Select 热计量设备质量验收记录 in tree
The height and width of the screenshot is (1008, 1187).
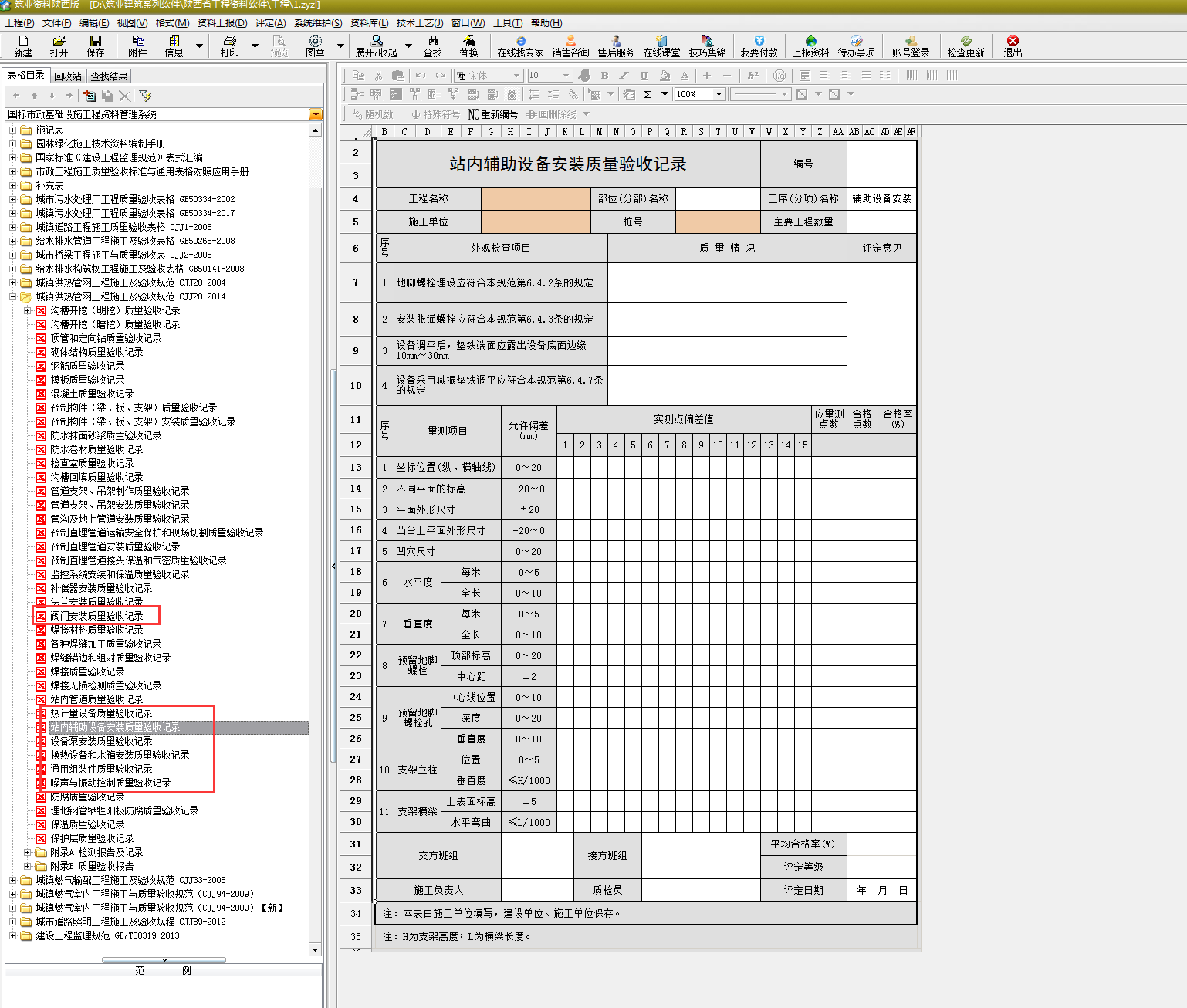tap(101, 713)
